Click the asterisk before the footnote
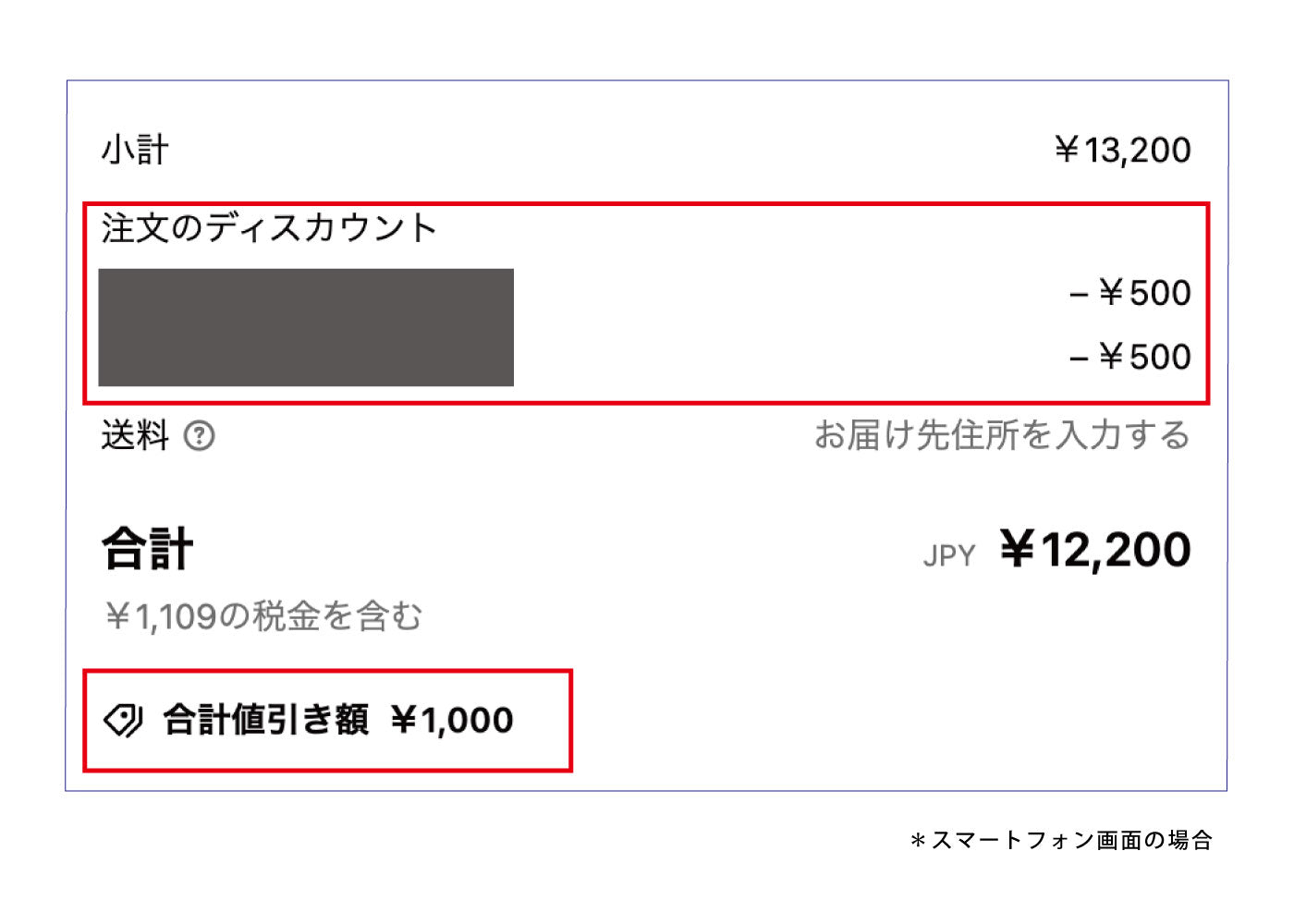Viewport: 1294px width, 924px height. pos(918,841)
